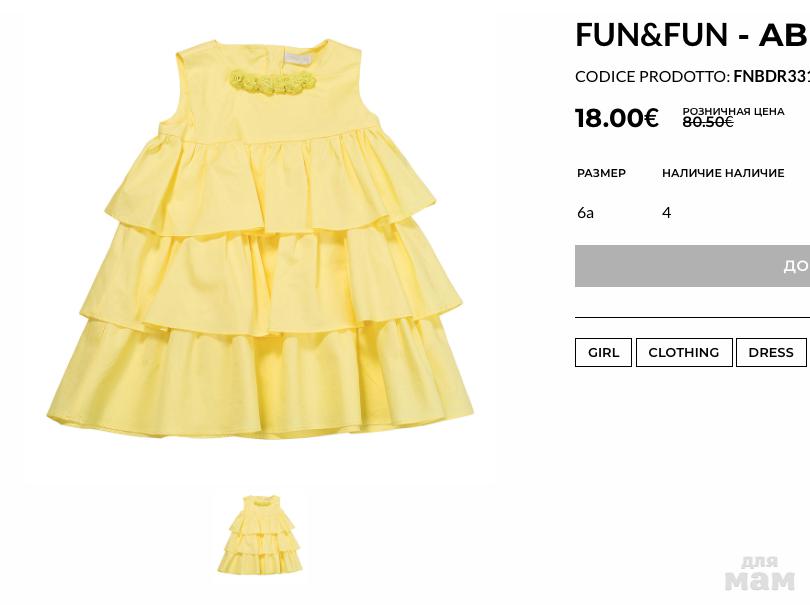This screenshot has height=605, width=810.
Task: Click the FUN&FUN product title
Action: [692, 35]
